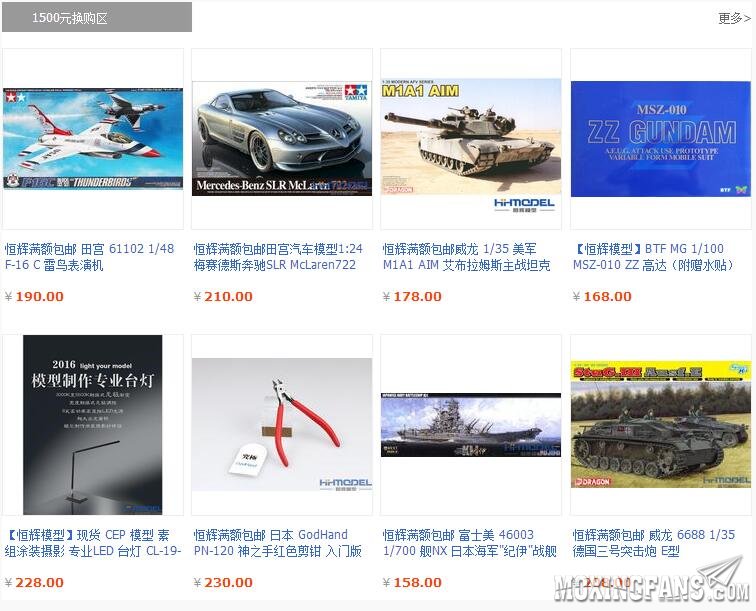Open the F-16C Thunderbirds box art thumbnail
The height and width of the screenshot is (611, 756).
pyautogui.click(x=93, y=138)
